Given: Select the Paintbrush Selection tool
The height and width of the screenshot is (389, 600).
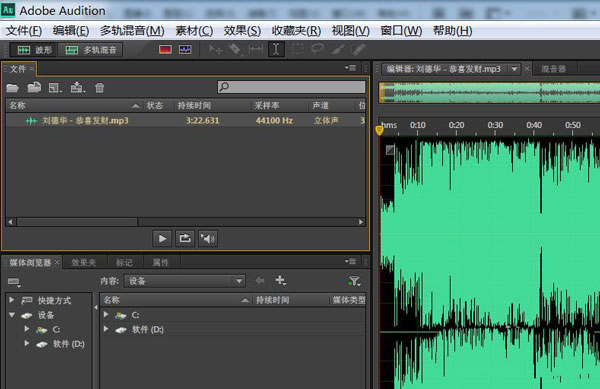Looking at the screenshot, I should [338, 49].
